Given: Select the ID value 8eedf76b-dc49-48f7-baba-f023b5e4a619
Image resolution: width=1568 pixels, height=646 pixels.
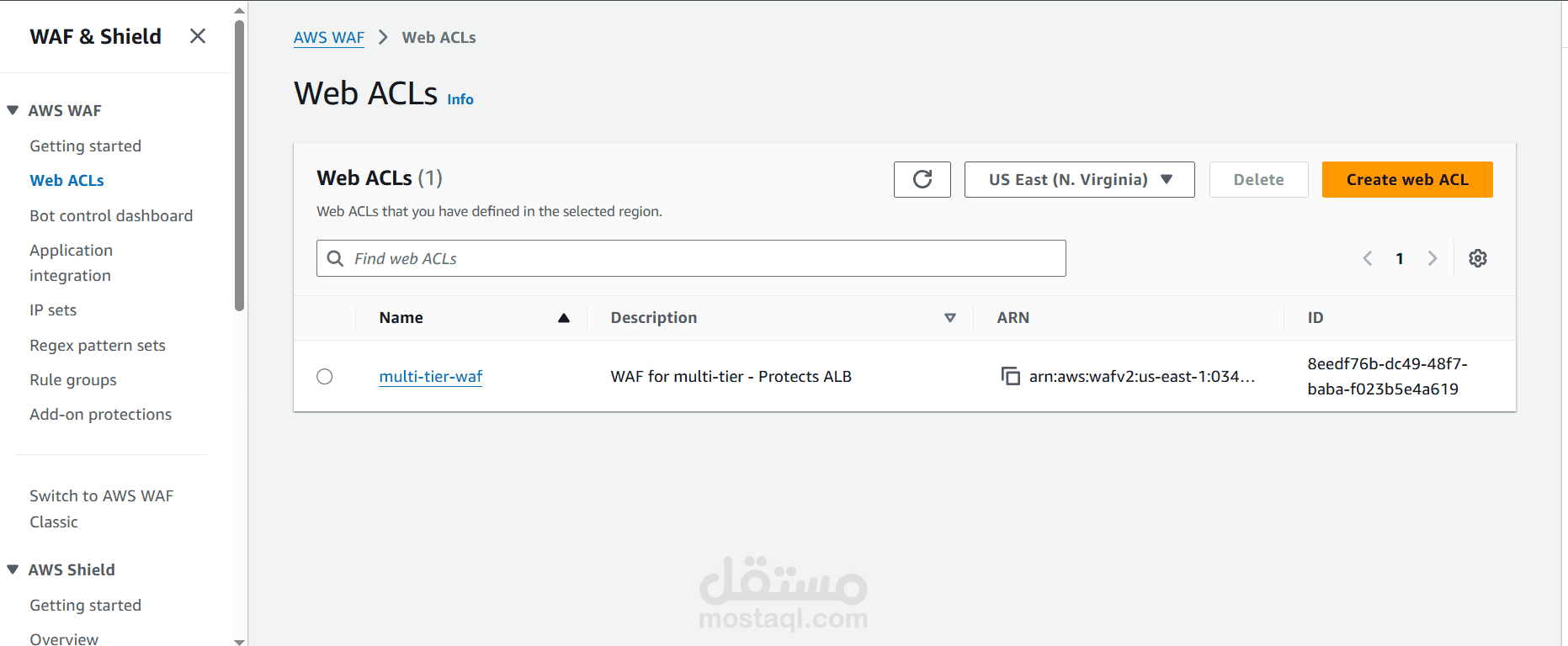Looking at the screenshot, I should [1388, 376].
